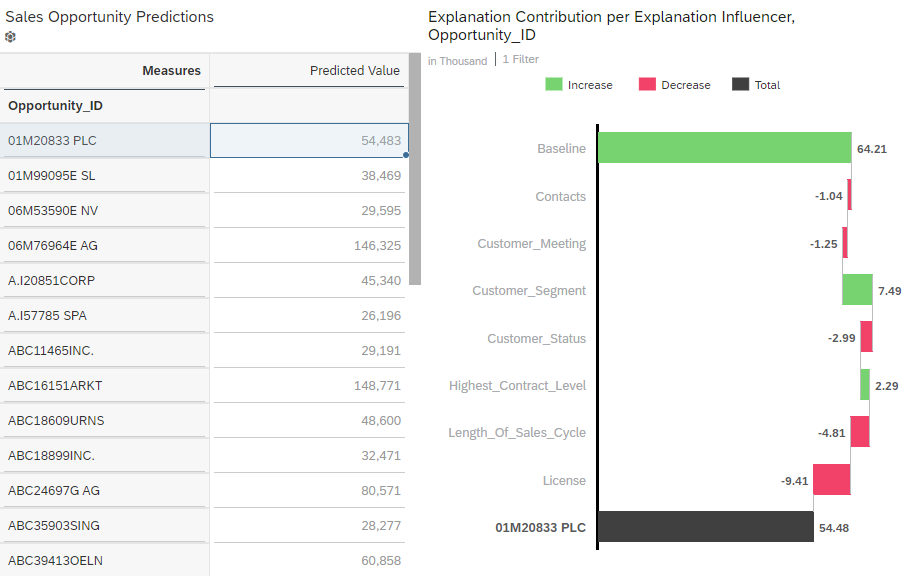Click the Highest_Contract_Level axis label

[x=518, y=386]
